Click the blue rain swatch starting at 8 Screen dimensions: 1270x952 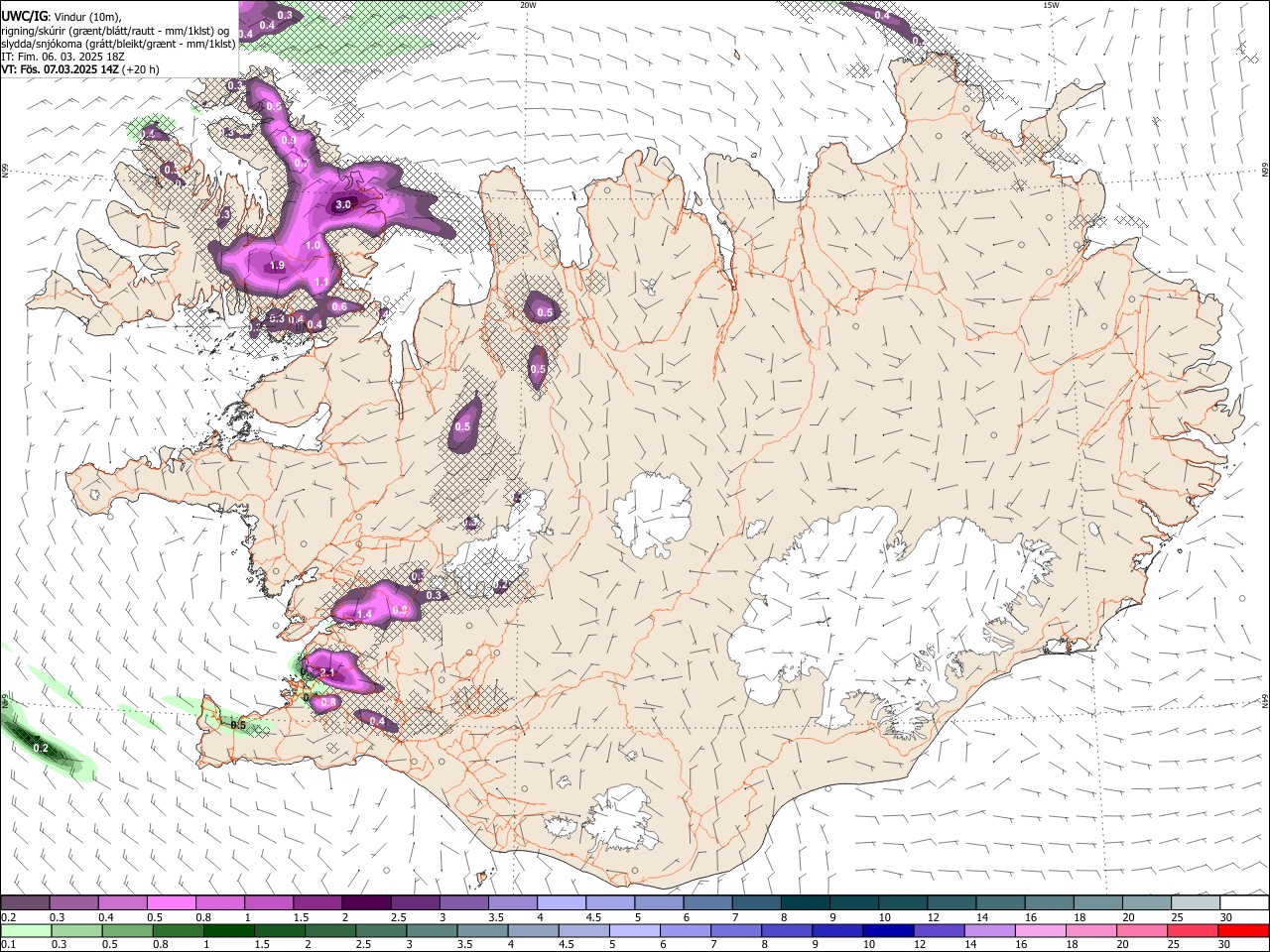(x=787, y=930)
